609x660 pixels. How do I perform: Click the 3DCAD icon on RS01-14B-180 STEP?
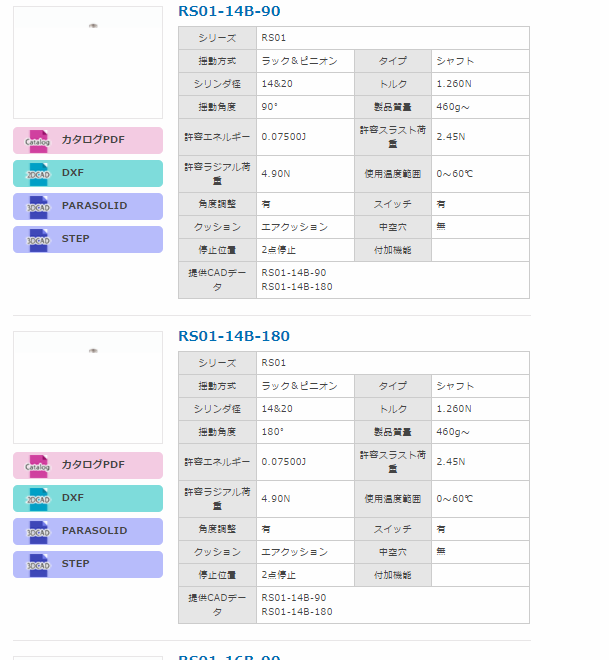click(x=38, y=565)
